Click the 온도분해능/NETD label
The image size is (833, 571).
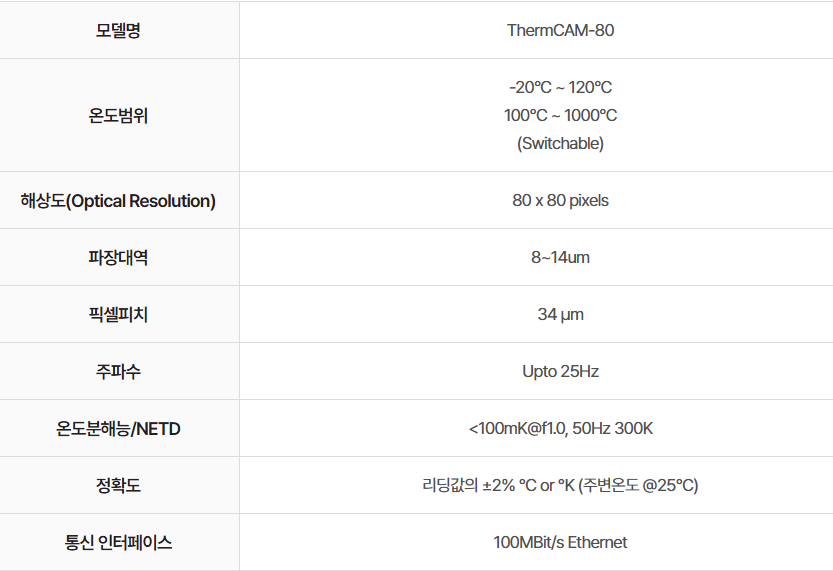coord(118,429)
